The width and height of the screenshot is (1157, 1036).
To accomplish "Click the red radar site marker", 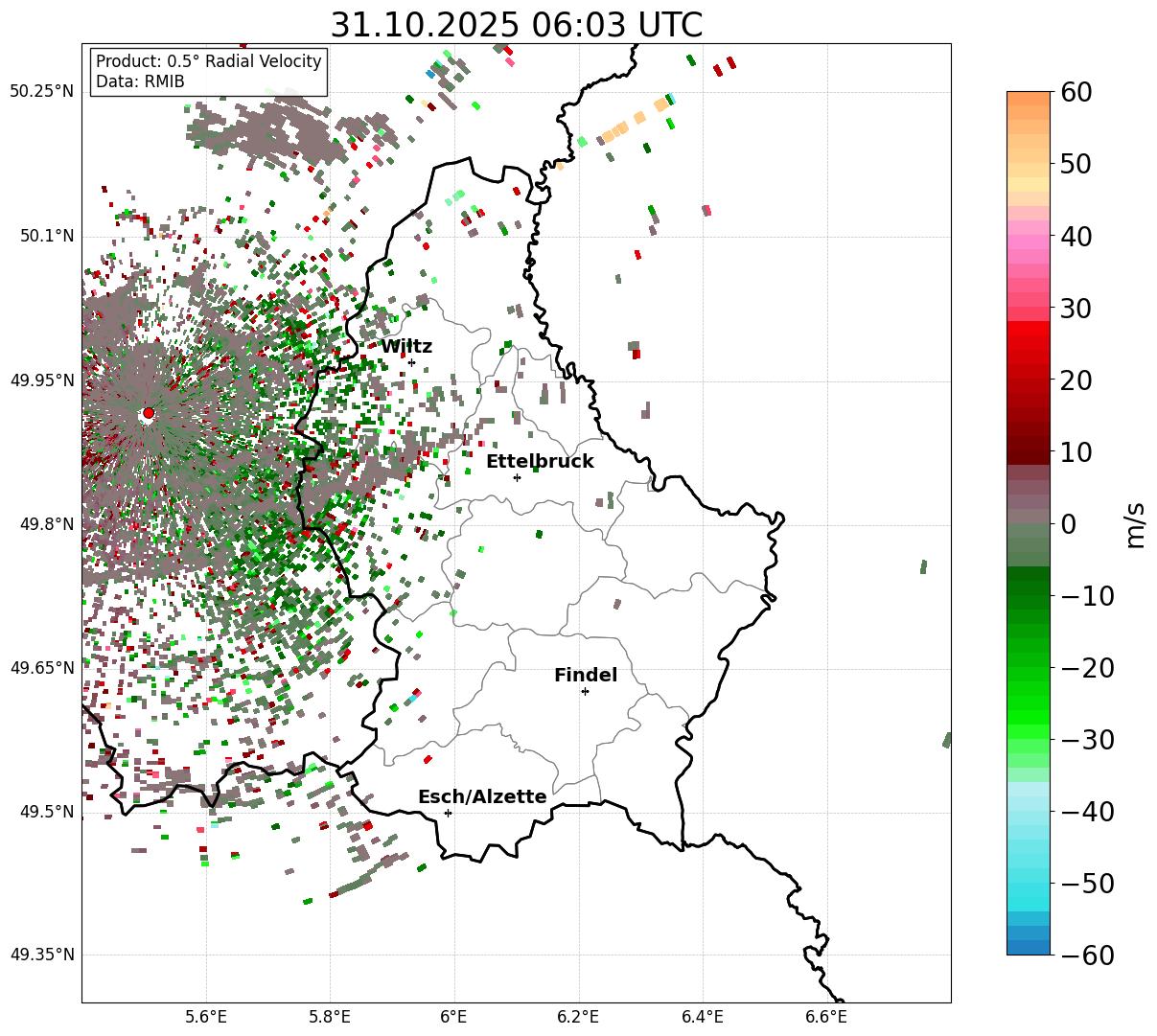I will pos(148,413).
